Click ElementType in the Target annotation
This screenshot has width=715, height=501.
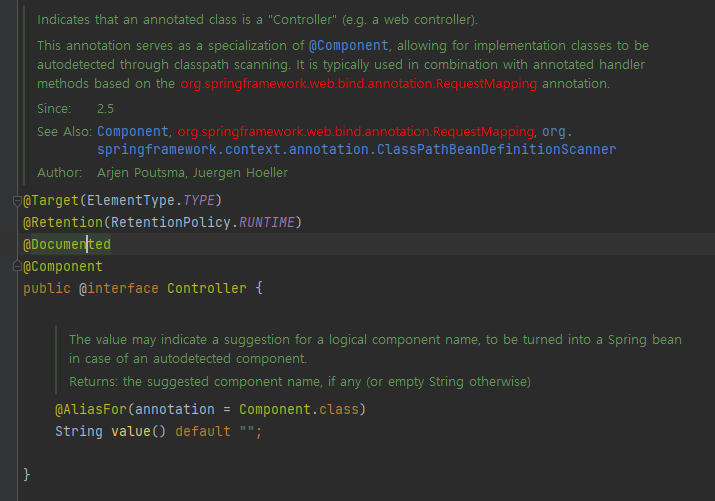pos(131,201)
